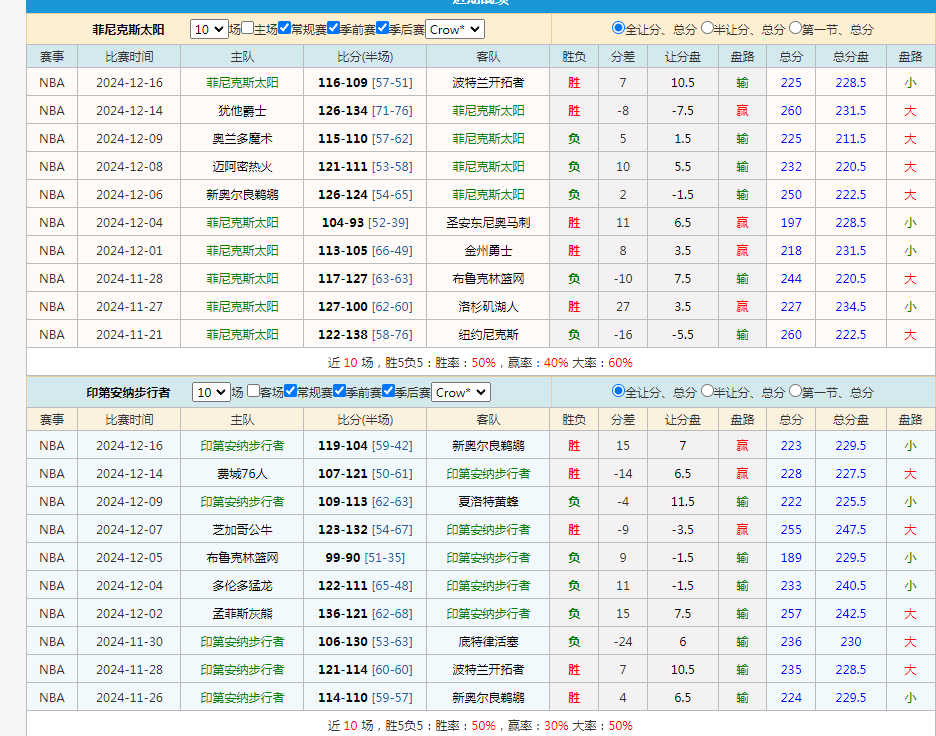Image resolution: width=936 pixels, height=736 pixels.
Task: Uncheck 季后赛 in the Suns filter row
Action: (x=384, y=30)
